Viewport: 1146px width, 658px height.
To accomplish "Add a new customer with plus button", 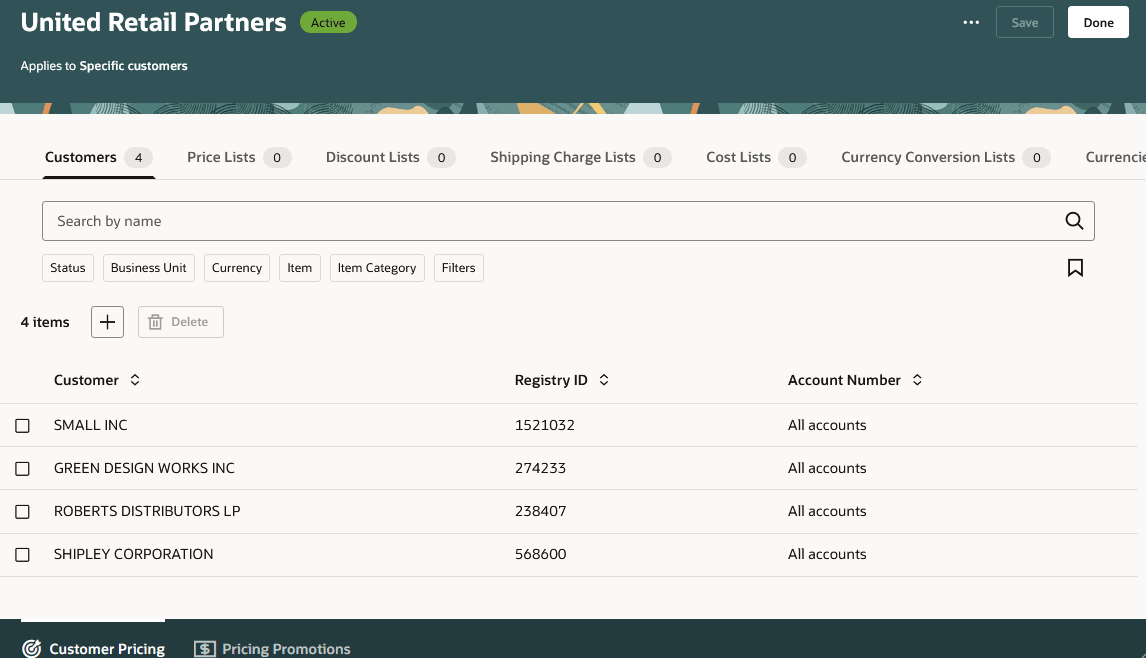I will click(107, 322).
